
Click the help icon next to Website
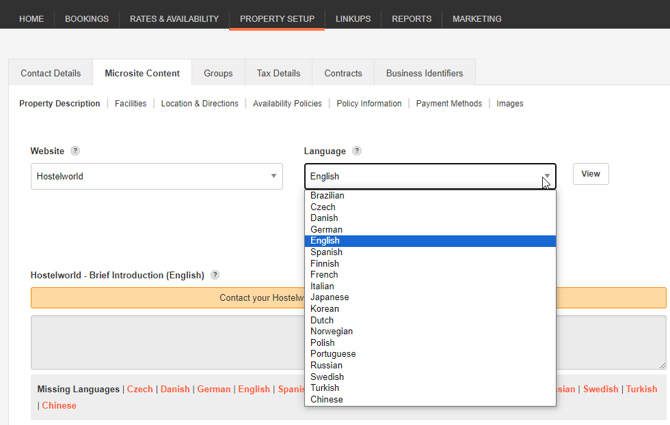(75, 151)
